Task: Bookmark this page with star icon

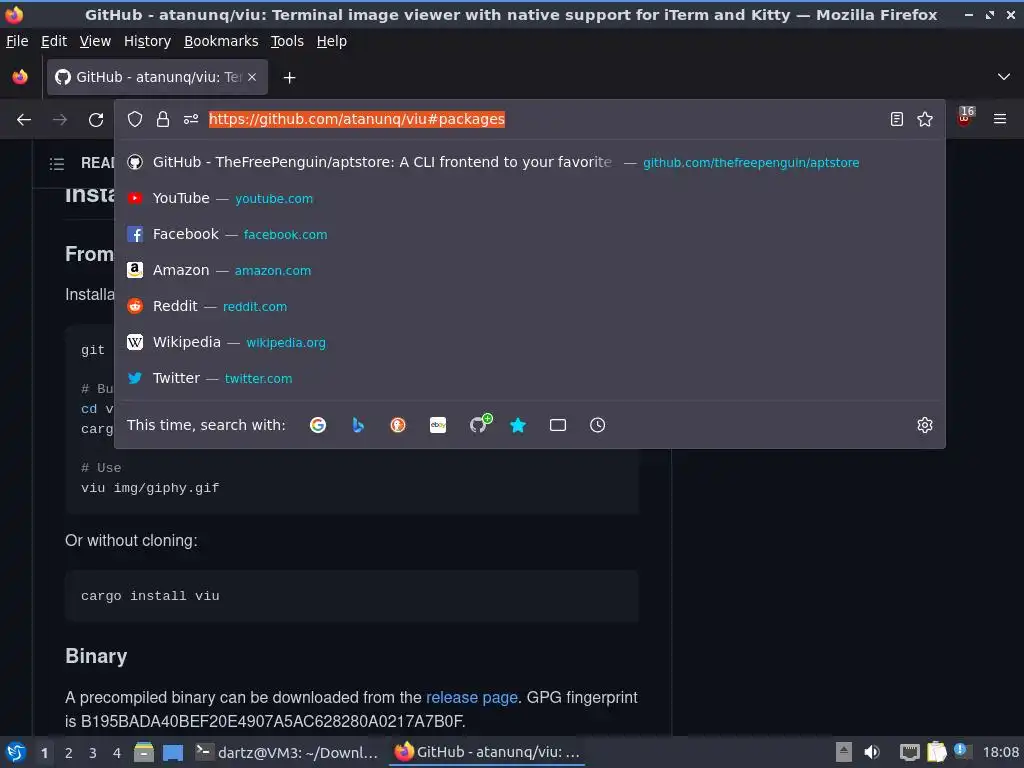Action: tap(925, 119)
